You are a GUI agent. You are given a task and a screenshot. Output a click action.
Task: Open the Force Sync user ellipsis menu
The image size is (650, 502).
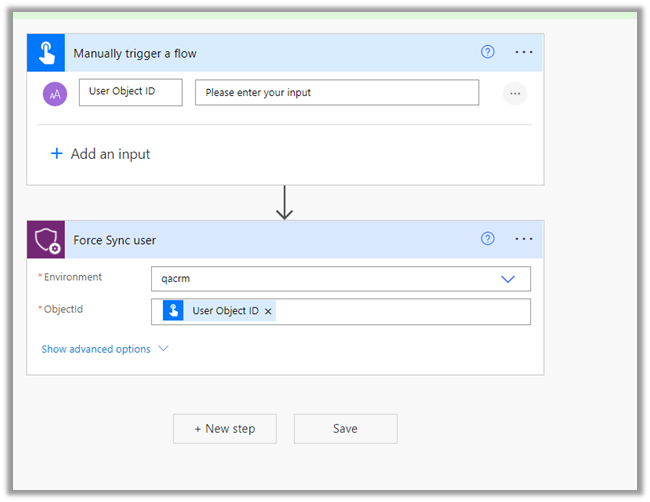524,239
